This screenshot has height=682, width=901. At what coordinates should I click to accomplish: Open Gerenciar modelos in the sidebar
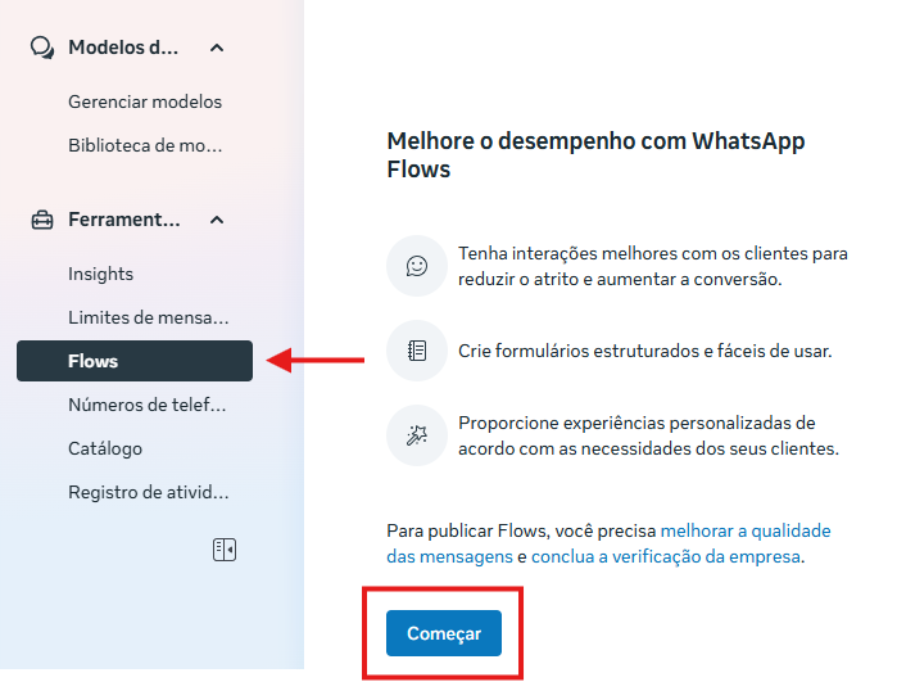(145, 102)
